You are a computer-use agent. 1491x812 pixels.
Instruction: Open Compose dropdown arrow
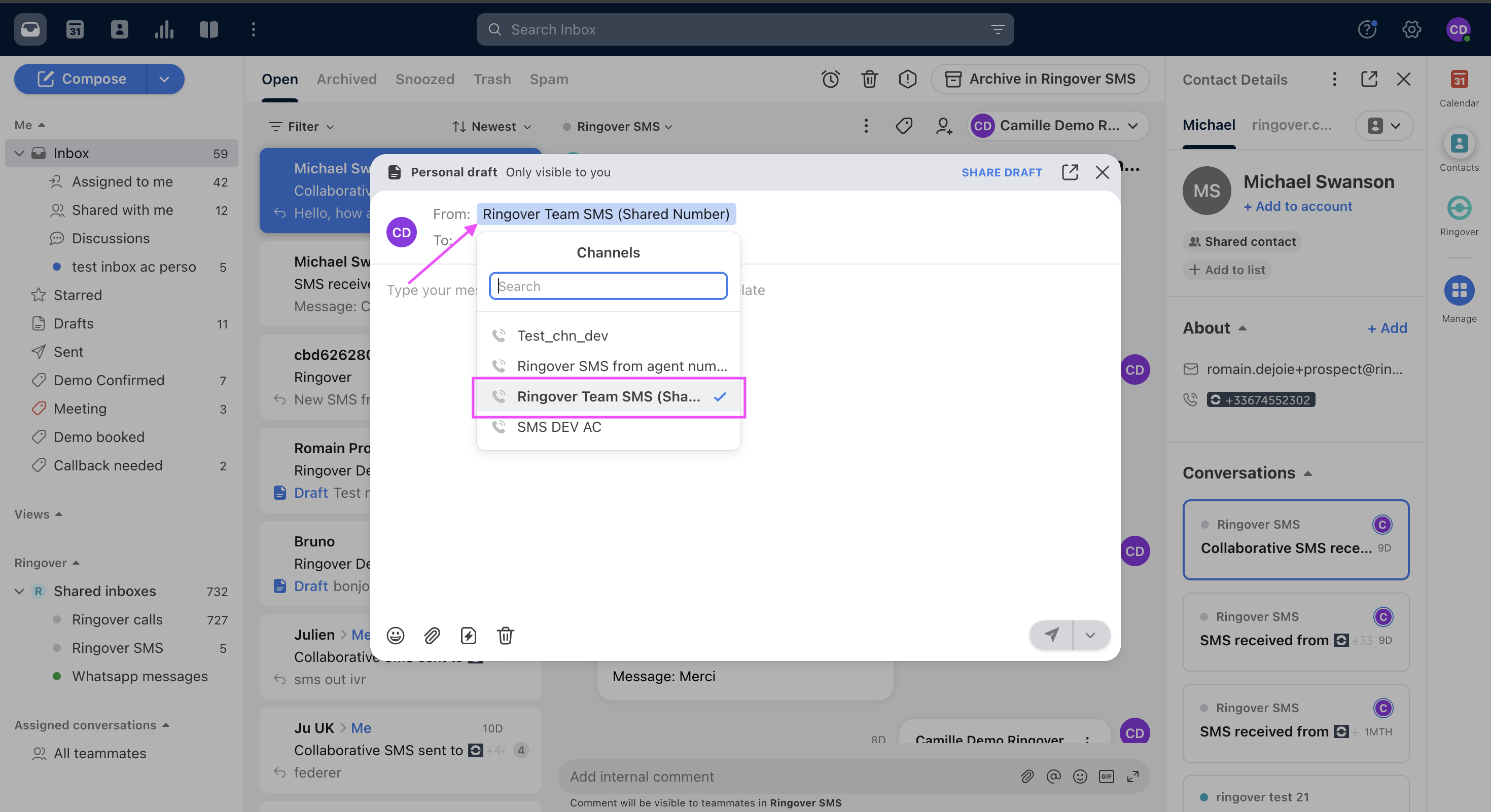click(164, 79)
